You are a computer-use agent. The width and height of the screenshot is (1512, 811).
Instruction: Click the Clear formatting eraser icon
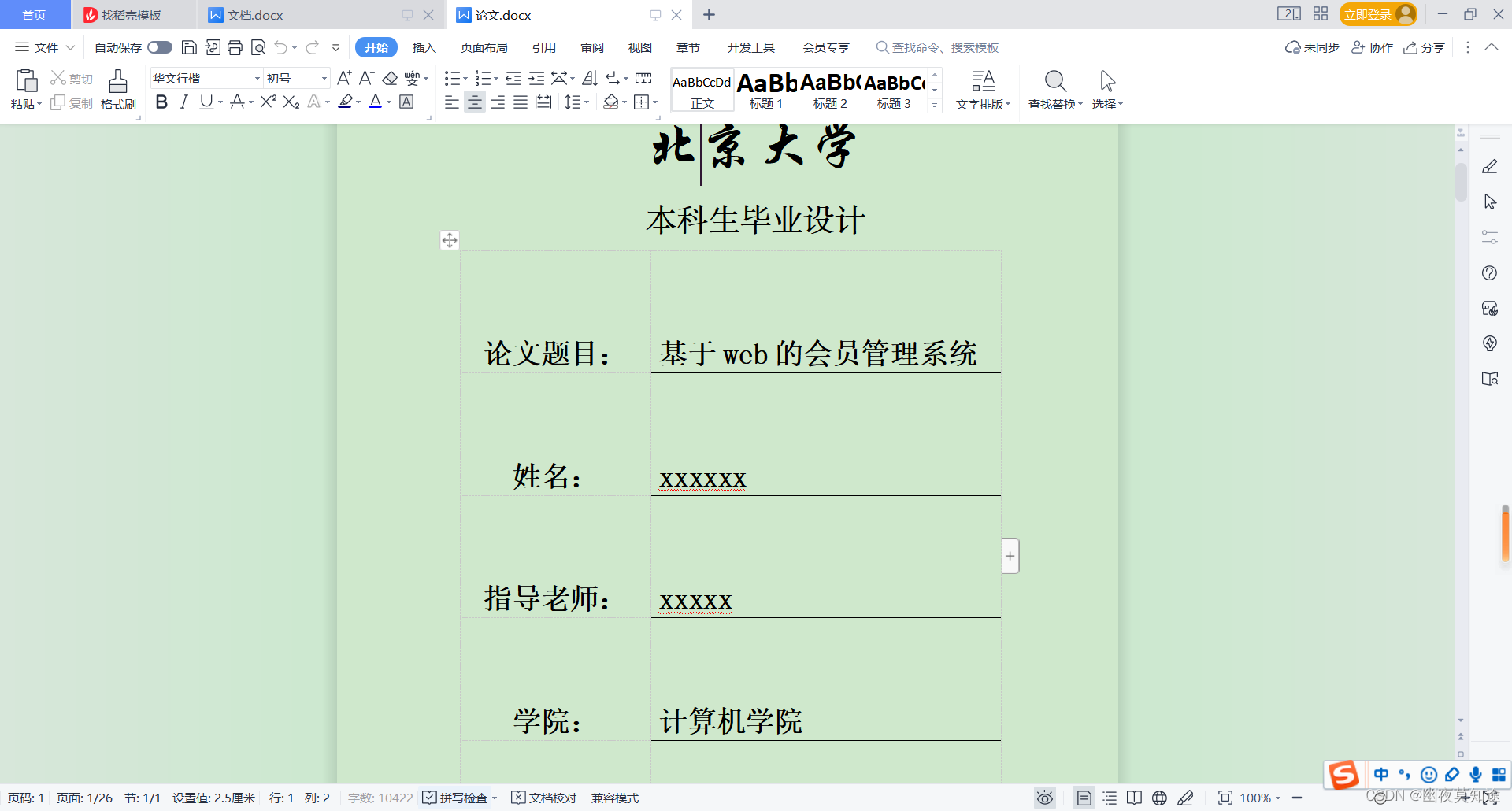coord(390,78)
